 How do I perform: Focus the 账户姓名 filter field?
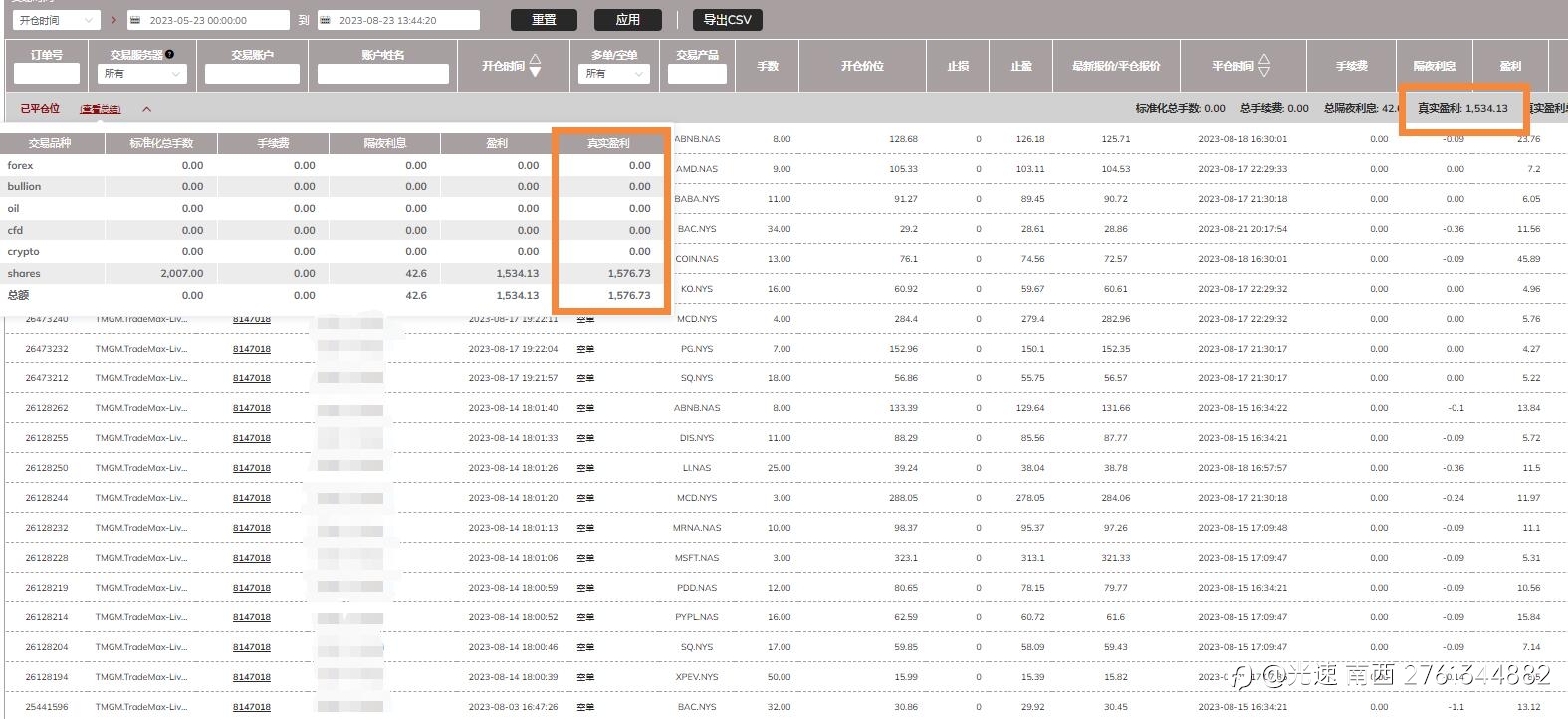pos(383,73)
